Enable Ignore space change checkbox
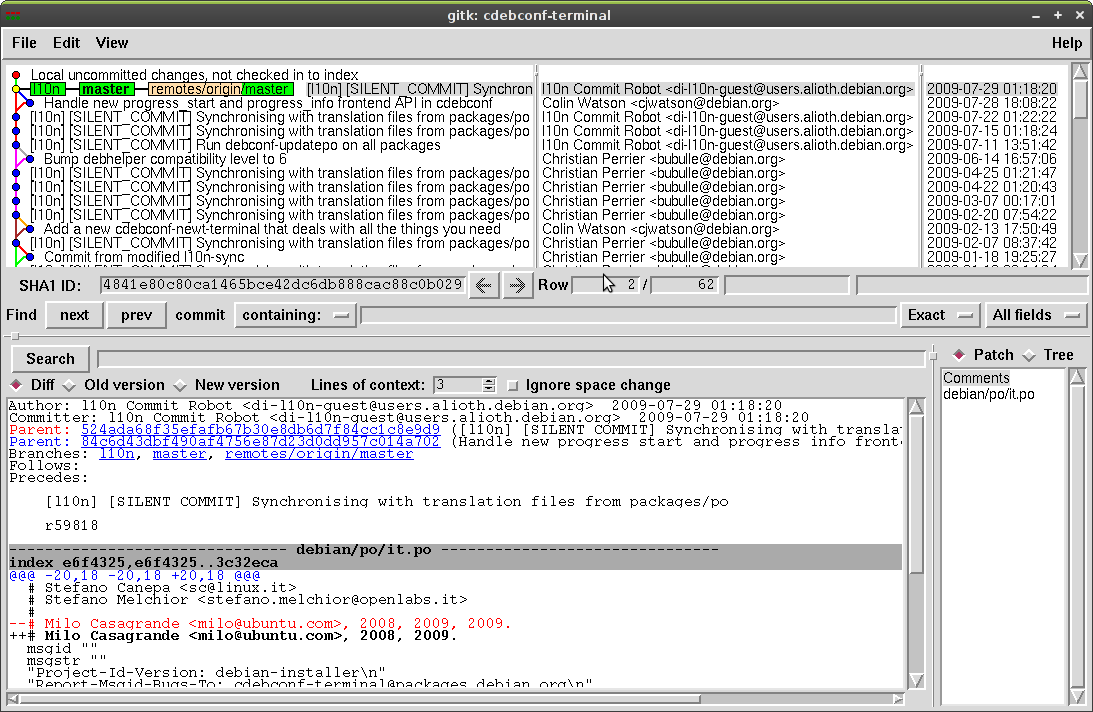Viewport: 1093px width, 712px height. (514, 385)
